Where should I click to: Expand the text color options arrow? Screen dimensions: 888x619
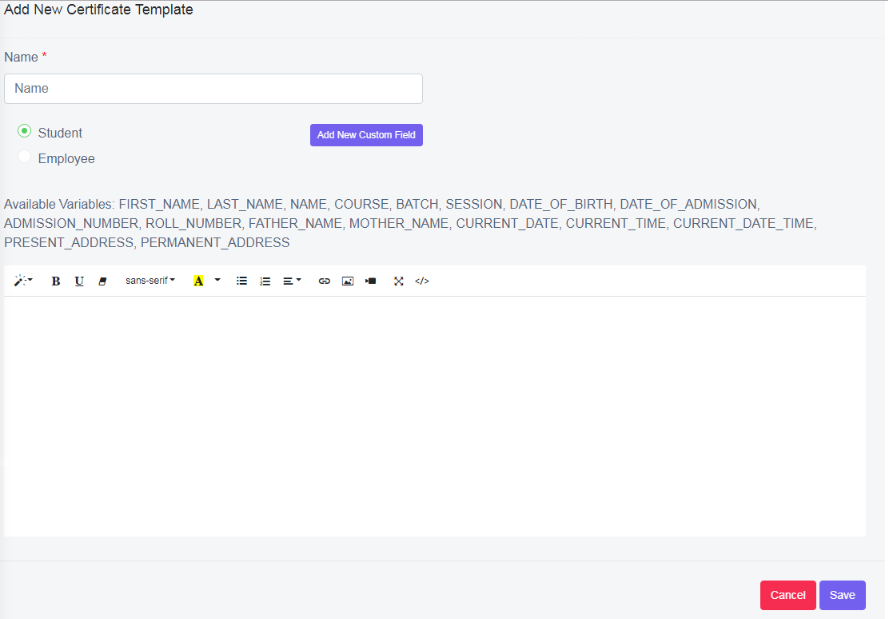217,281
